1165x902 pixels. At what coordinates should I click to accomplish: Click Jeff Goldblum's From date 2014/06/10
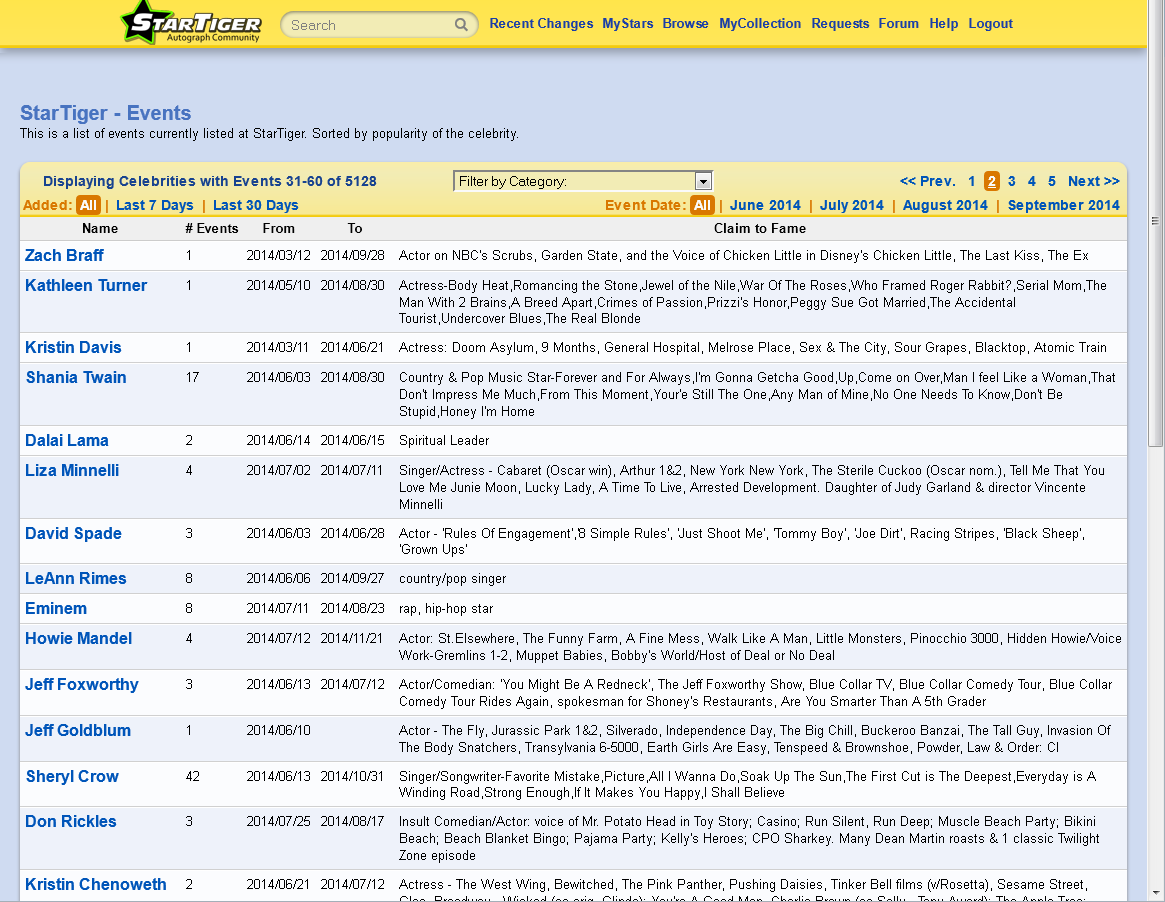279,730
